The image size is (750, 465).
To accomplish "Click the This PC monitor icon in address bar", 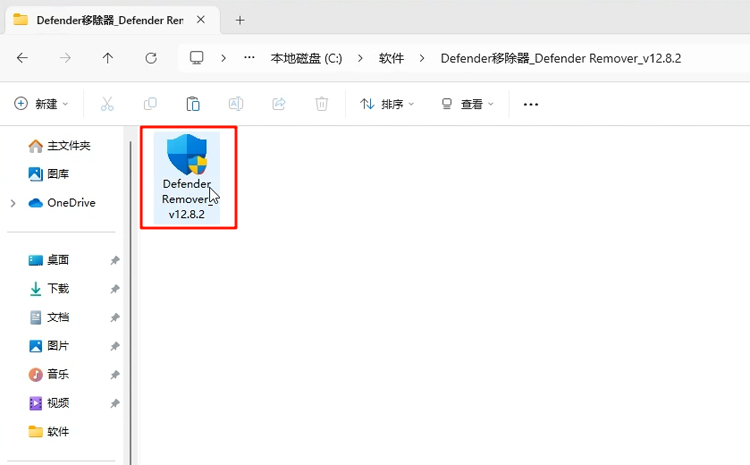I will (x=197, y=58).
